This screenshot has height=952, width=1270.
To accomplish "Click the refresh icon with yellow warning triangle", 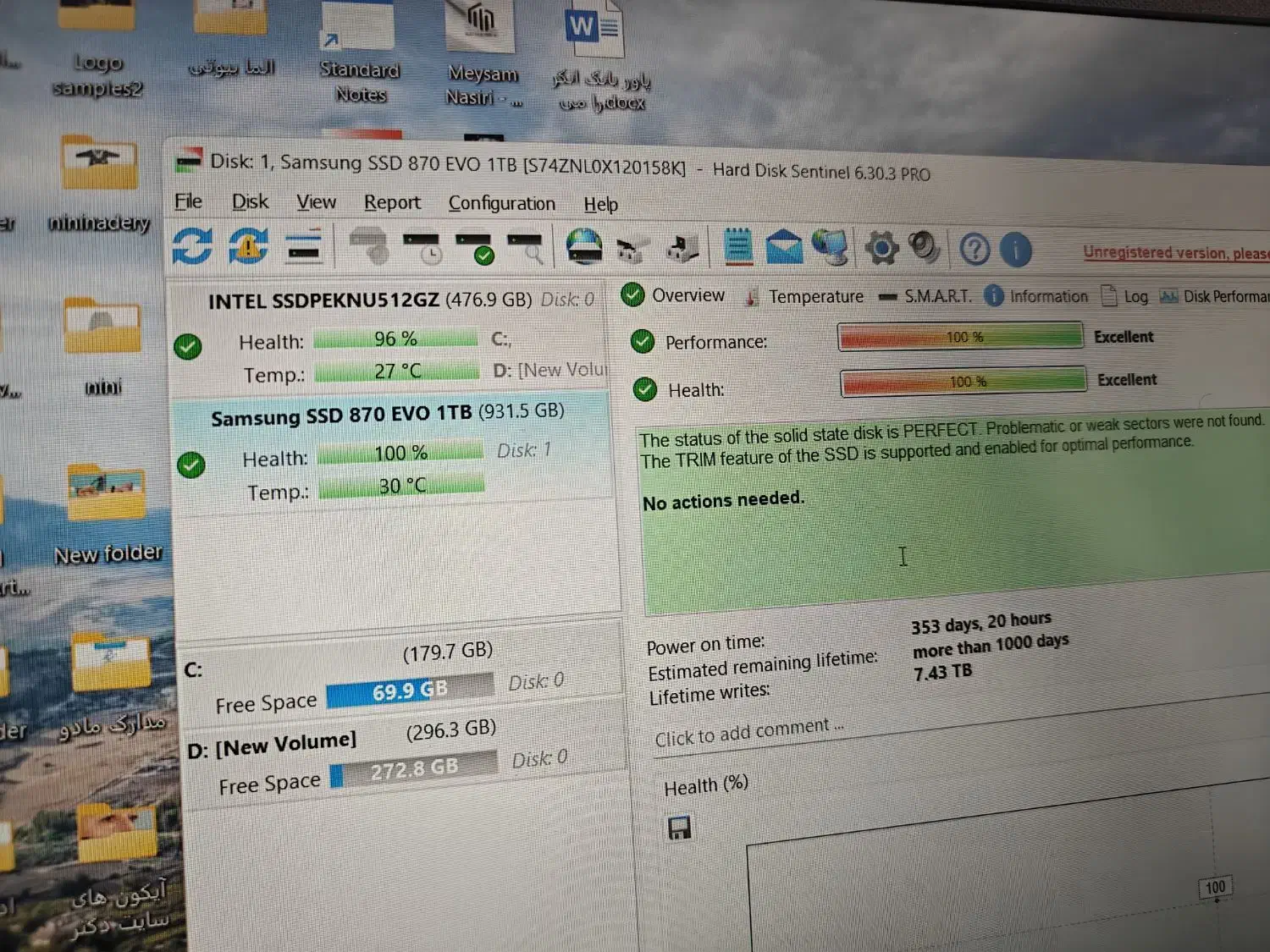I will tap(248, 246).
